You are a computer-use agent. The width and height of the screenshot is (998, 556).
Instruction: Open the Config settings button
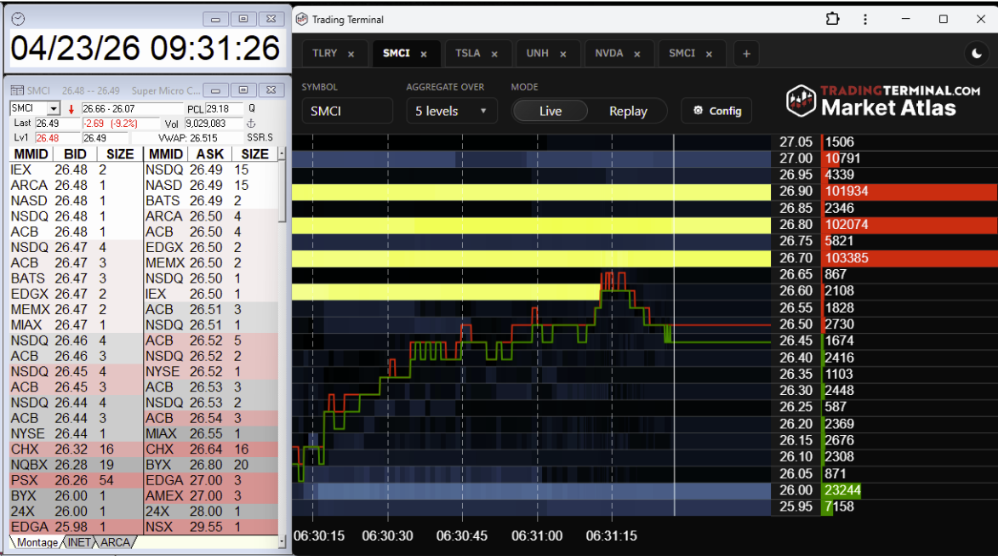[x=718, y=111]
